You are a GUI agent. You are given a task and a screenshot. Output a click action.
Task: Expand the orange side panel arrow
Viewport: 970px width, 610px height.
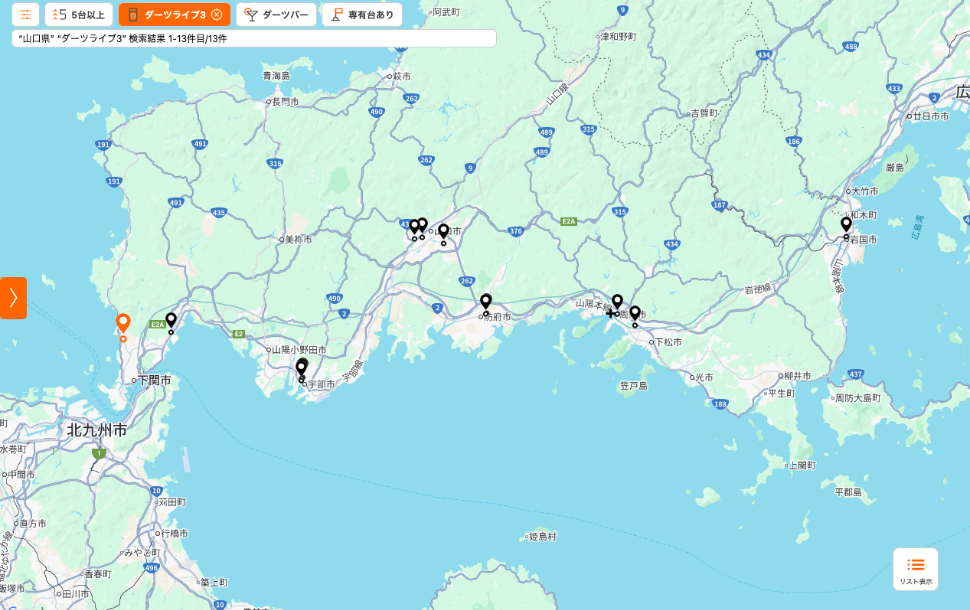[x=13, y=298]
